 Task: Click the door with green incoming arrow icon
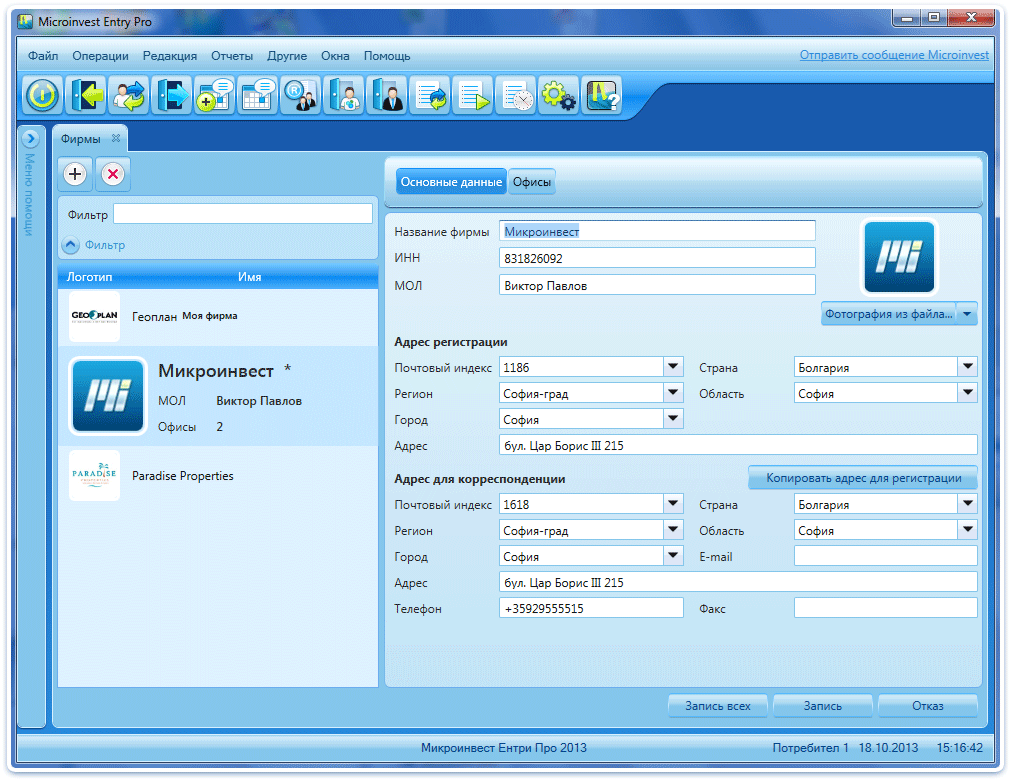tap(86, 95)
